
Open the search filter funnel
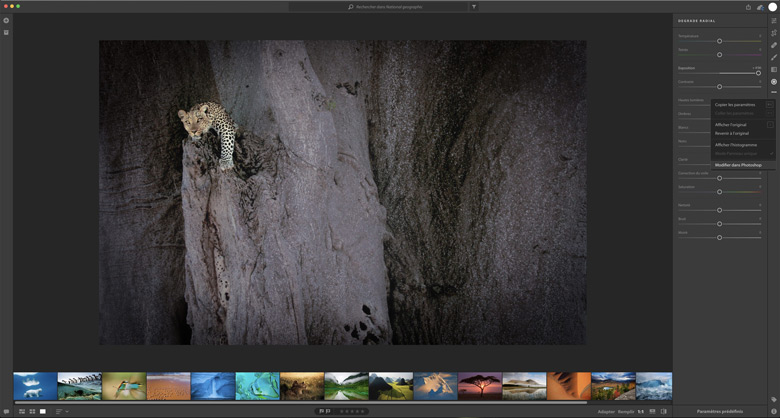coord(474,7)
